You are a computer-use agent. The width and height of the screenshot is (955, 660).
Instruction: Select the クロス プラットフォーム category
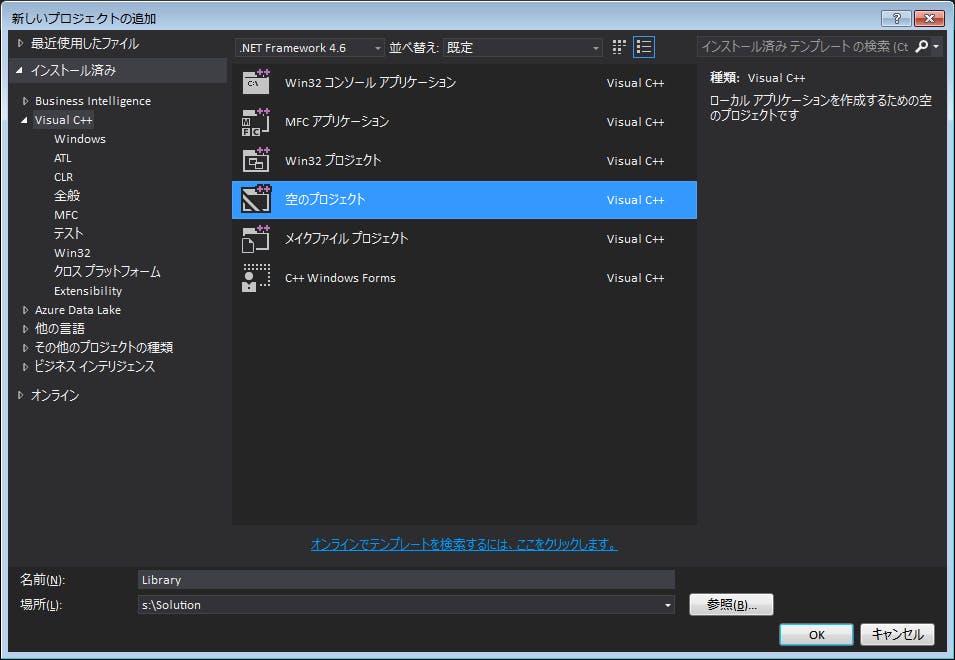(107, 272)
